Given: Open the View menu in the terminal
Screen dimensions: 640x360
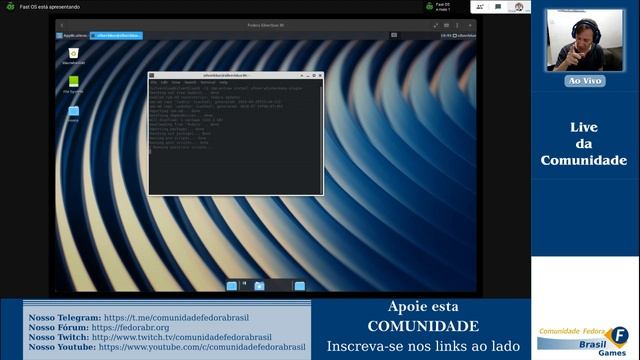Looking at the screenshot, I should pyautogui.click(x=176, y=82).
